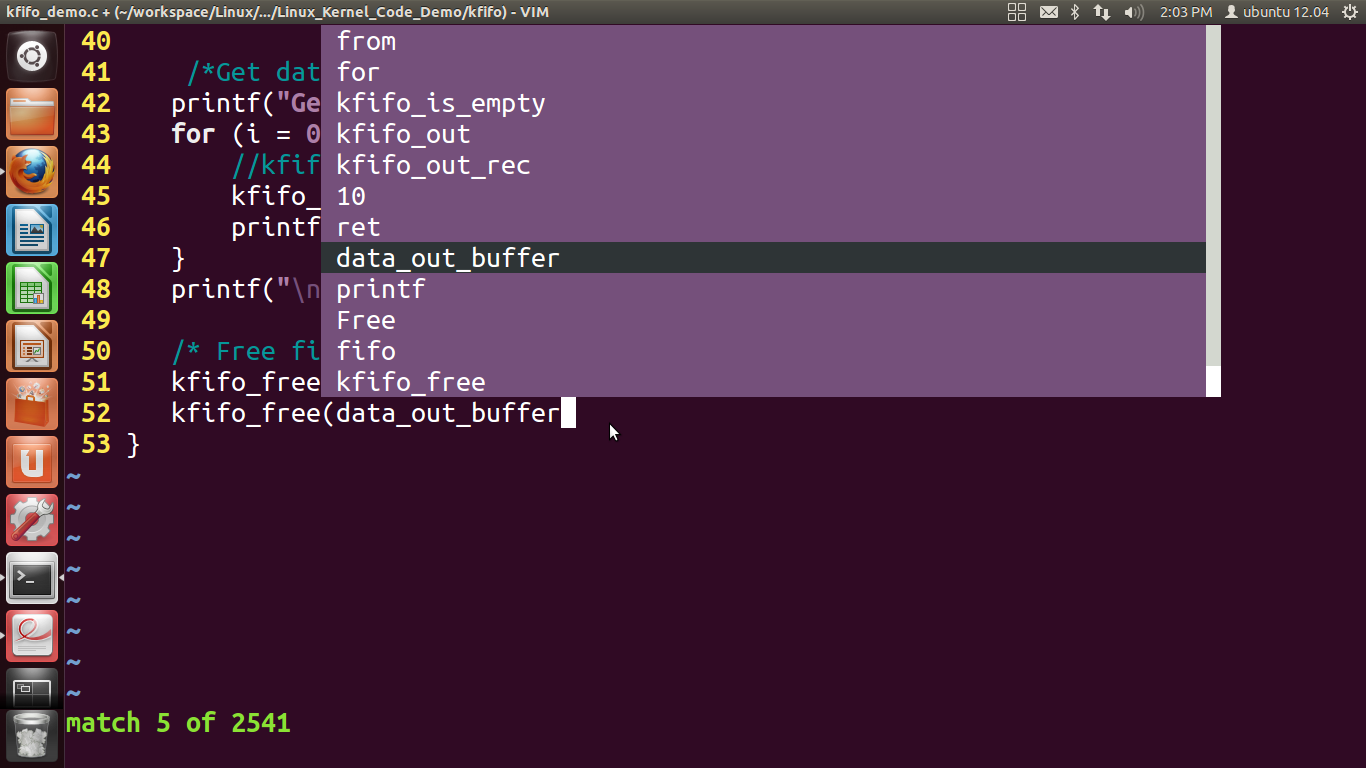Open Firefox from the launcher

pyautogui.click(x=31, y=171)
